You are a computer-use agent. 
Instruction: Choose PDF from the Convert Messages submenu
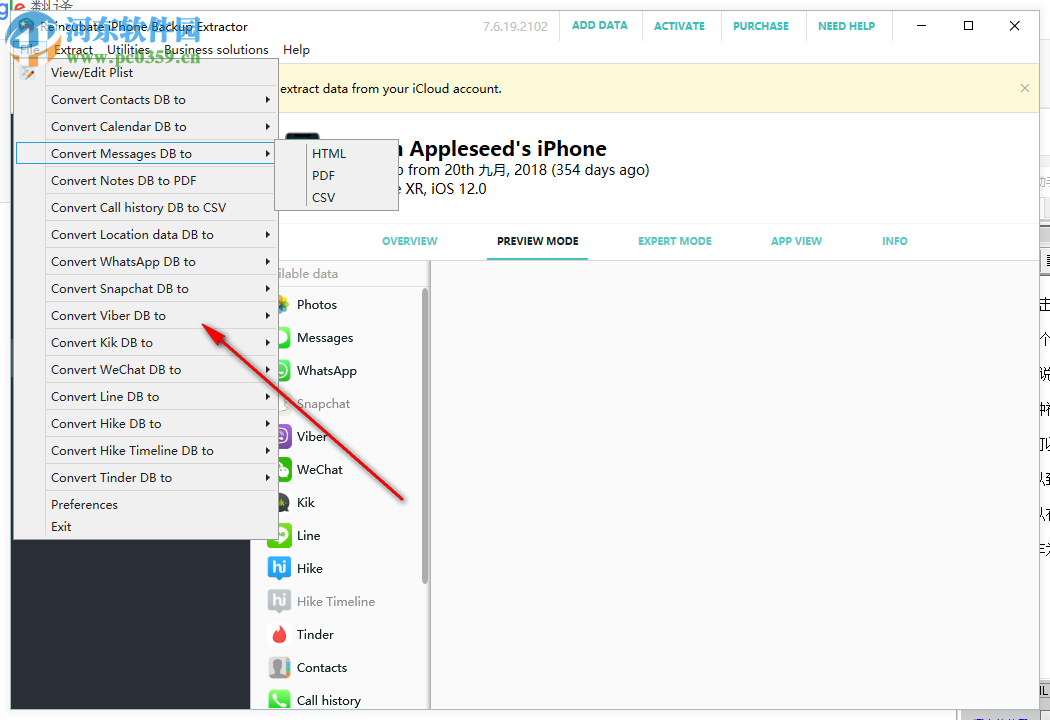(x=322, y=175)
